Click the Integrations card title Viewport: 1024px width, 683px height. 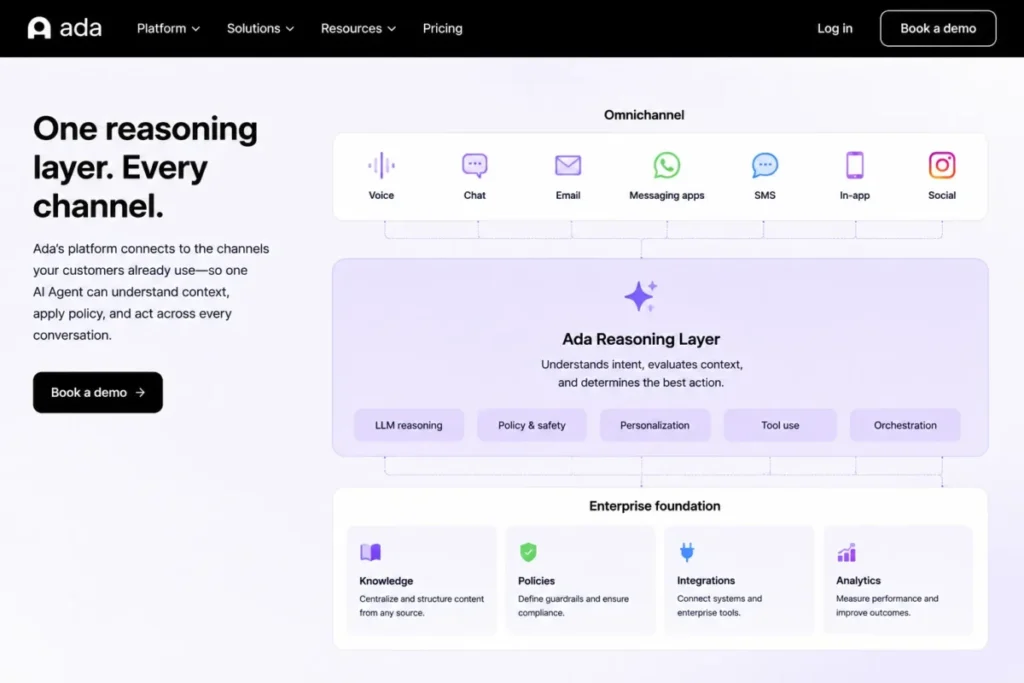click(x=706, y=580)
